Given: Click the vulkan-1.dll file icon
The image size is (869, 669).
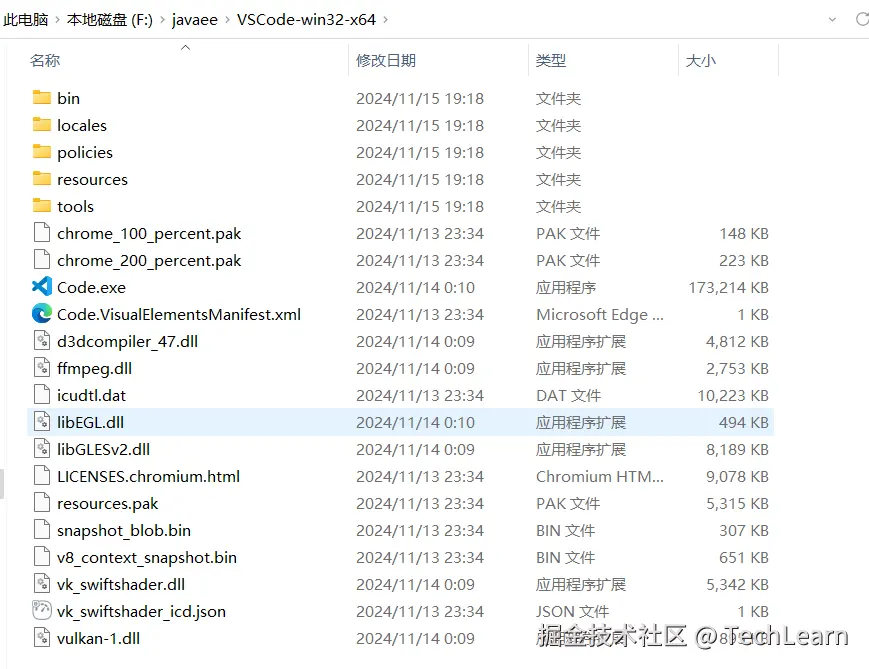Looking at the screenshot, I should [x=42, y=638].
